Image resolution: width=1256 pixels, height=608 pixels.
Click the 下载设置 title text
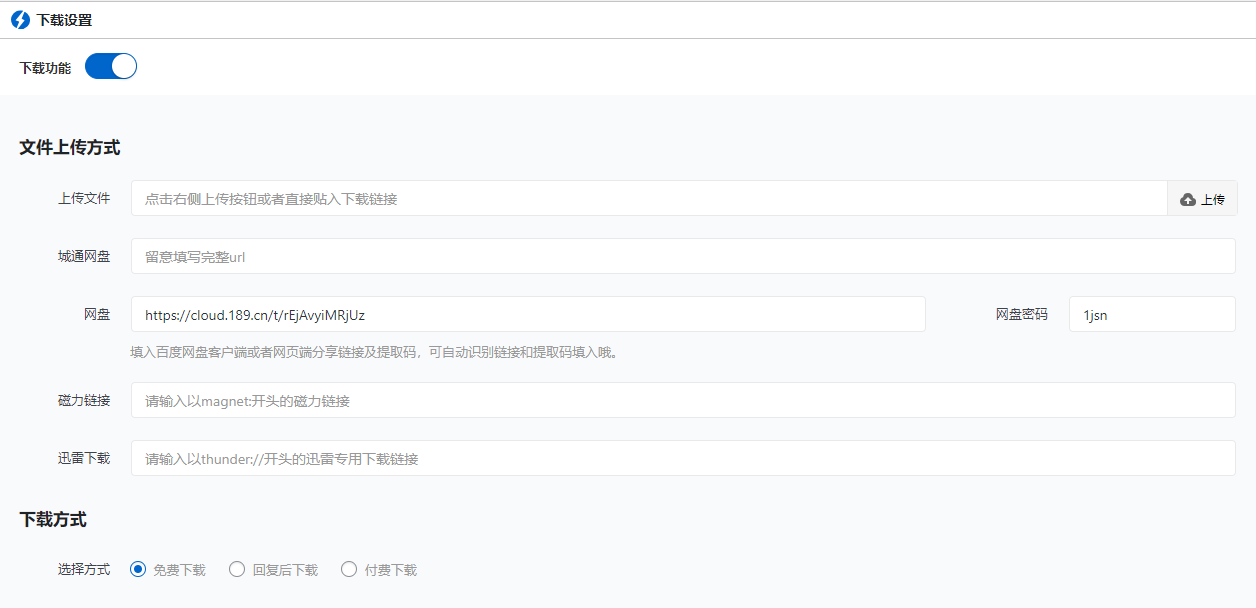click(64, 20)
